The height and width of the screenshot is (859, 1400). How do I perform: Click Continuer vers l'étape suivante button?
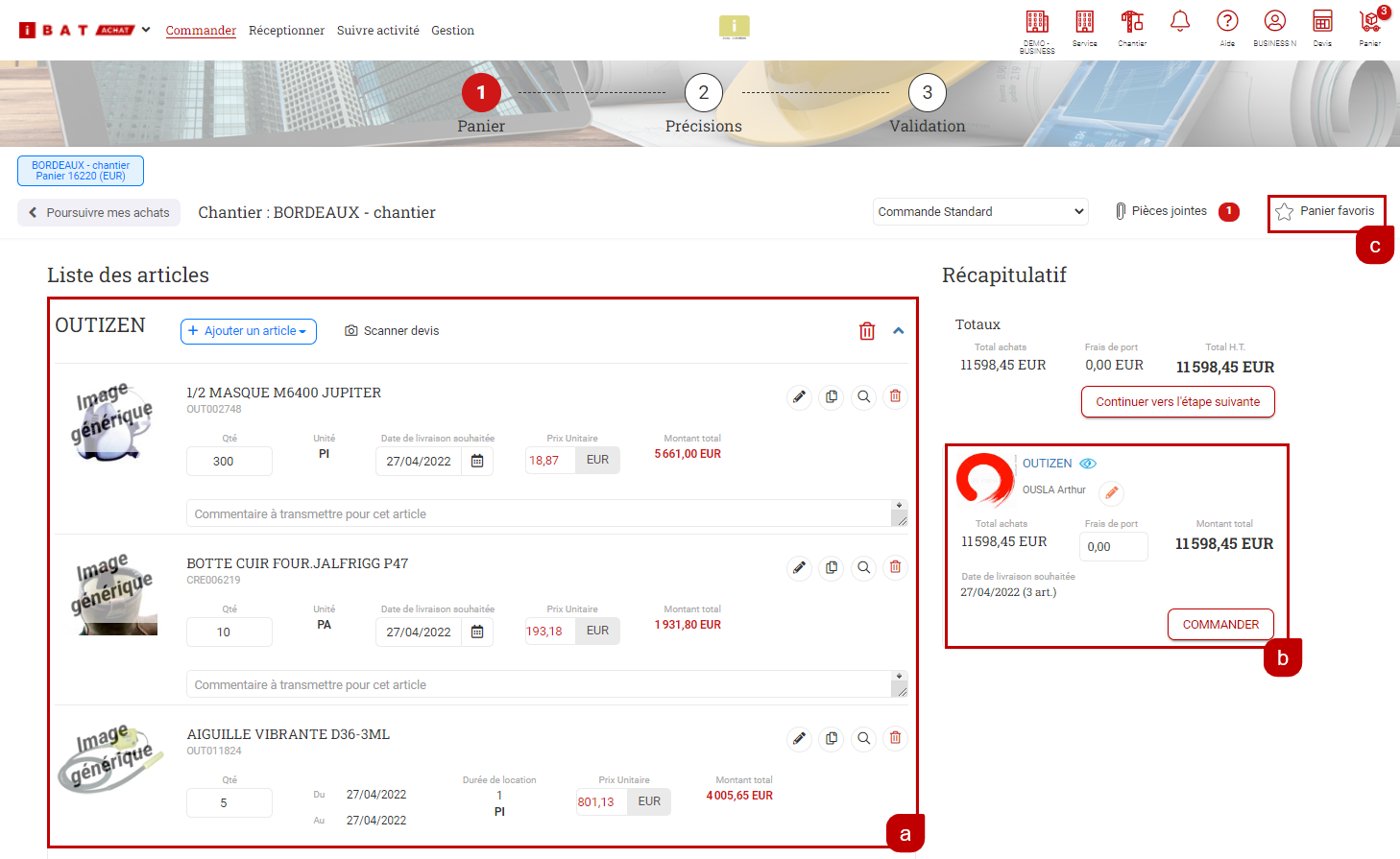[x=1177, y=402]
